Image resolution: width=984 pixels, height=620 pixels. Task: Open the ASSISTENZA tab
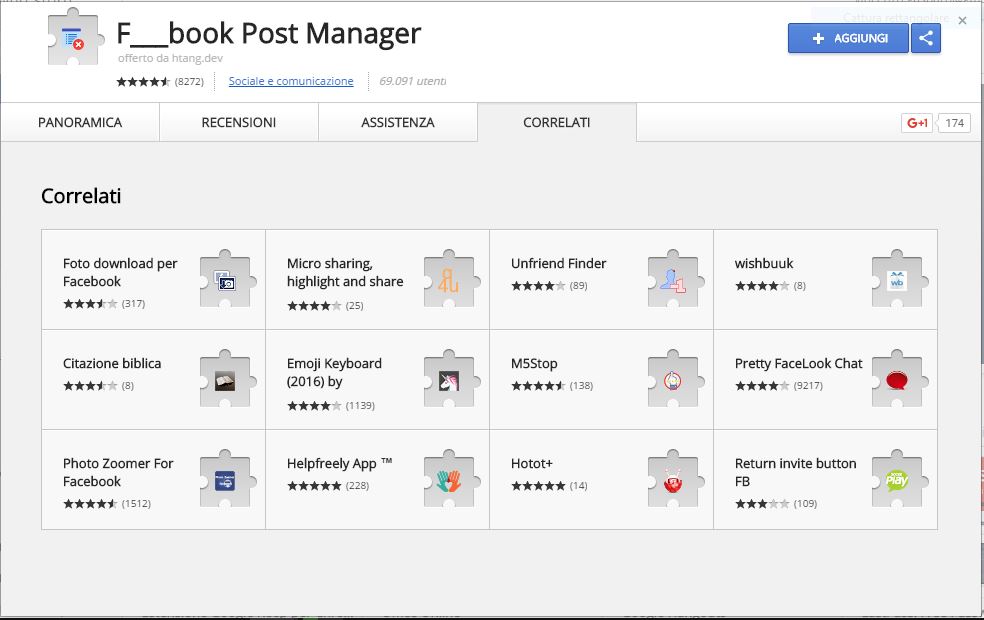pos(398,122)
